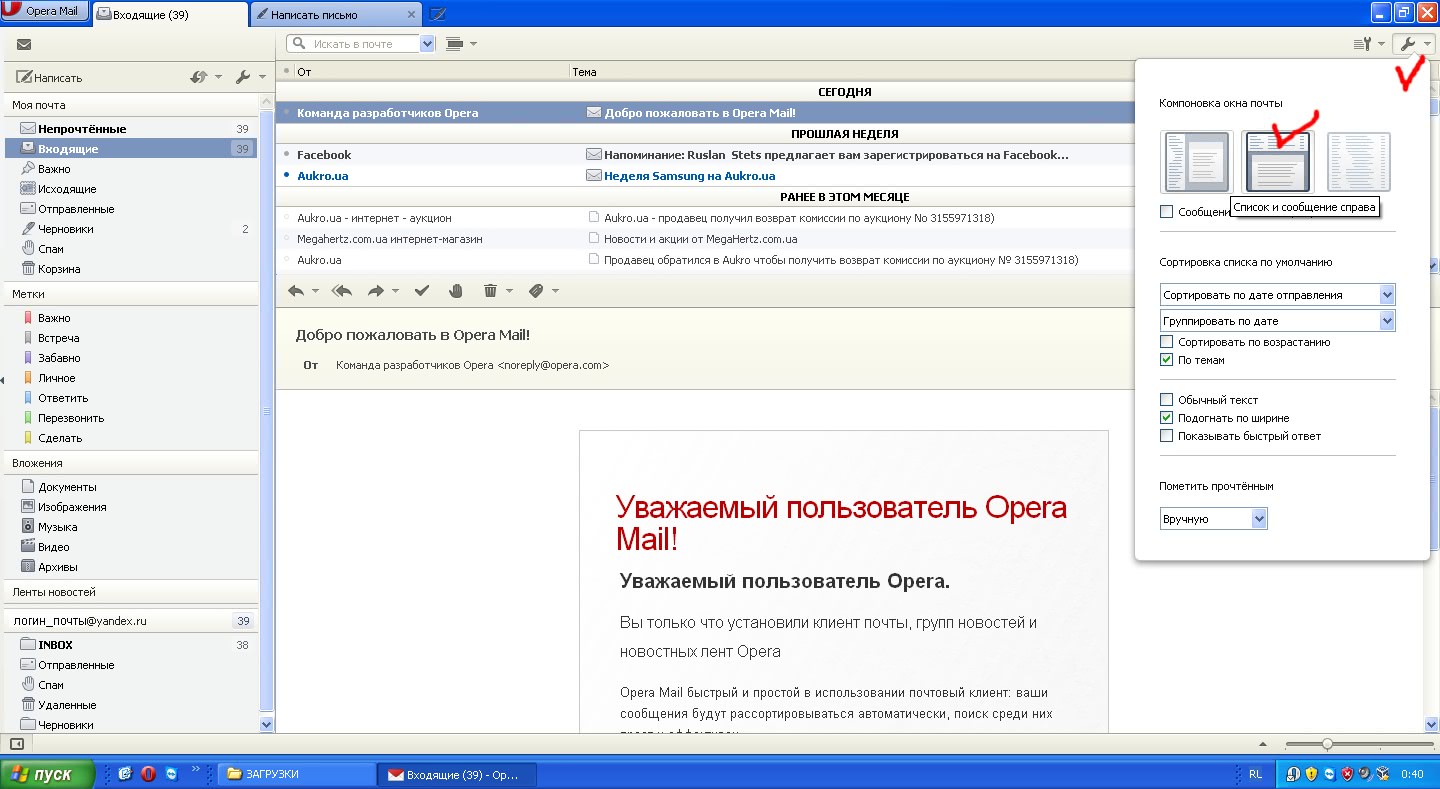Enable Показывать быстрый ответ checkbox
Image resolution: width=1440 pixels, height=789 pixels.
[x=1167, y=436]
